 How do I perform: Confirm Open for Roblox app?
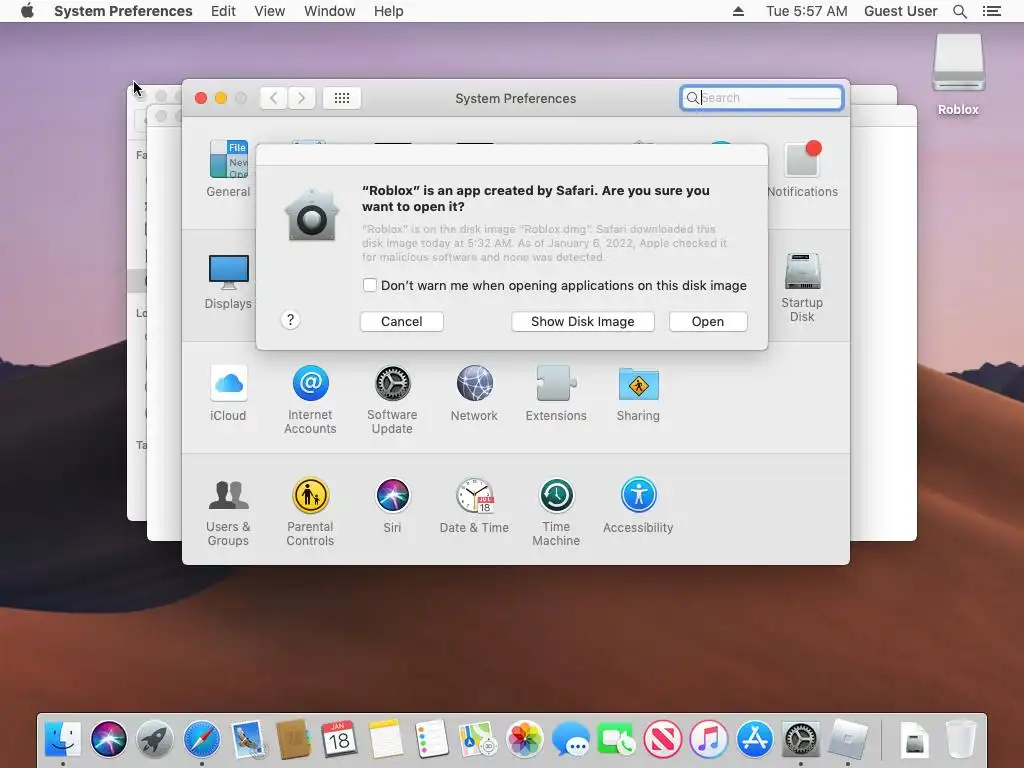click(708, 321)
